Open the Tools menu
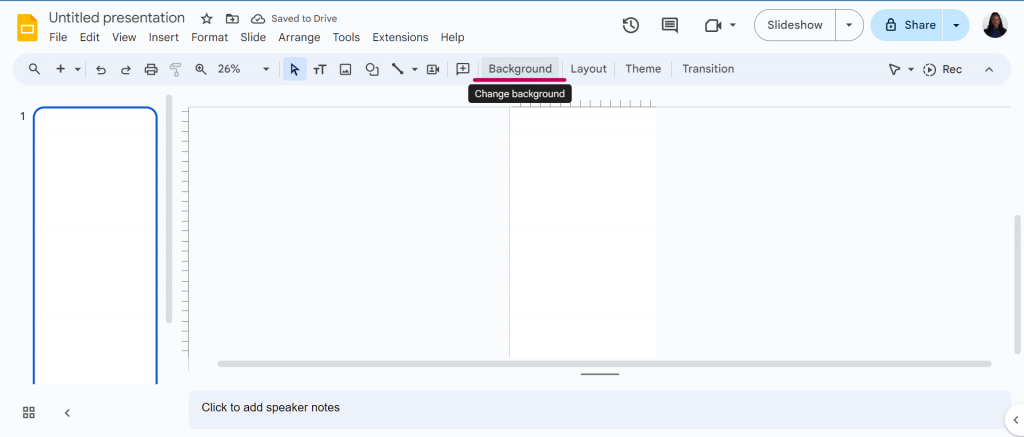Screen dimensions: 1024x437 [x=346, y=37]
